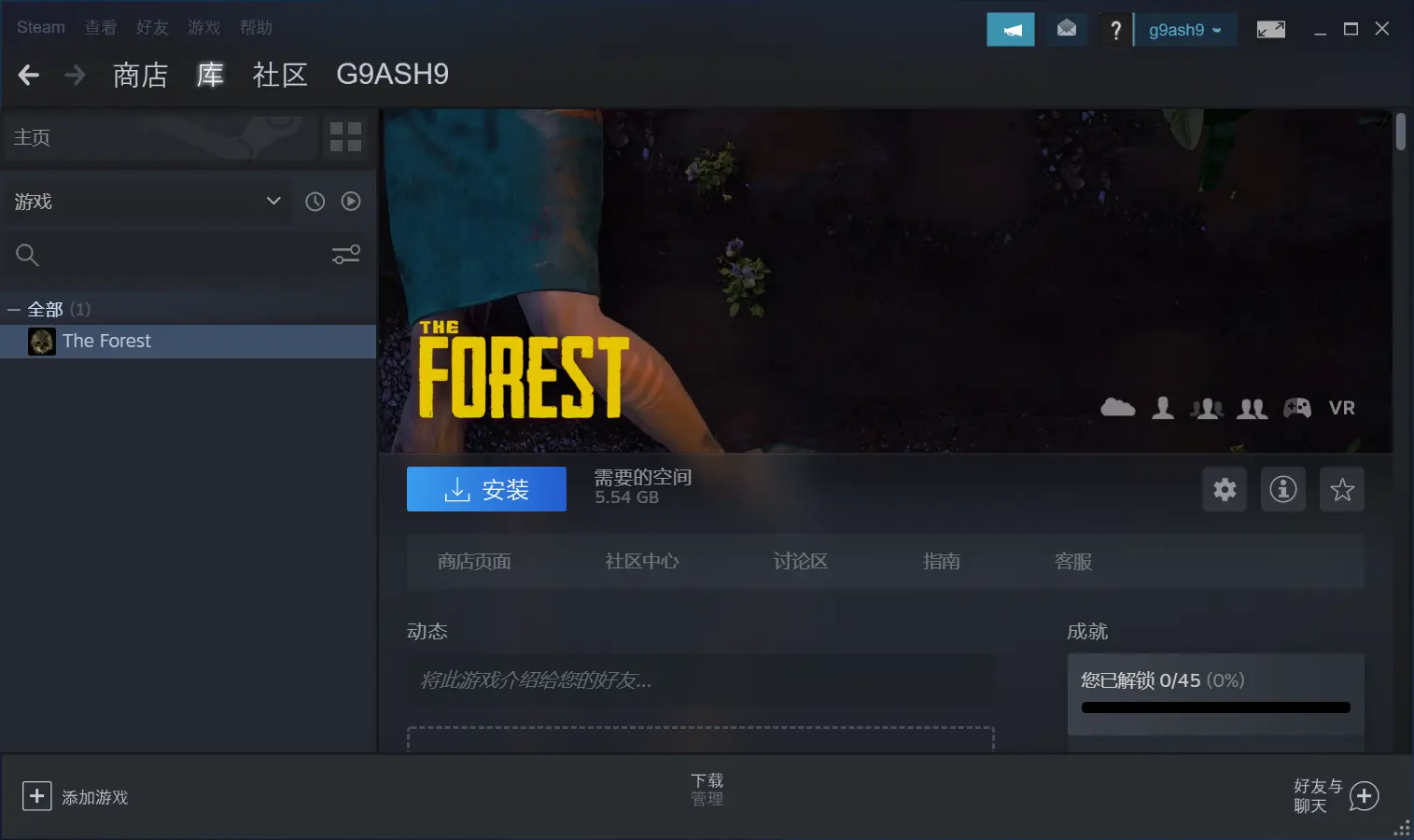This screenshot has width=1414, height=840.
Task: Click the 成就 heading
Action: [1087, 632]
